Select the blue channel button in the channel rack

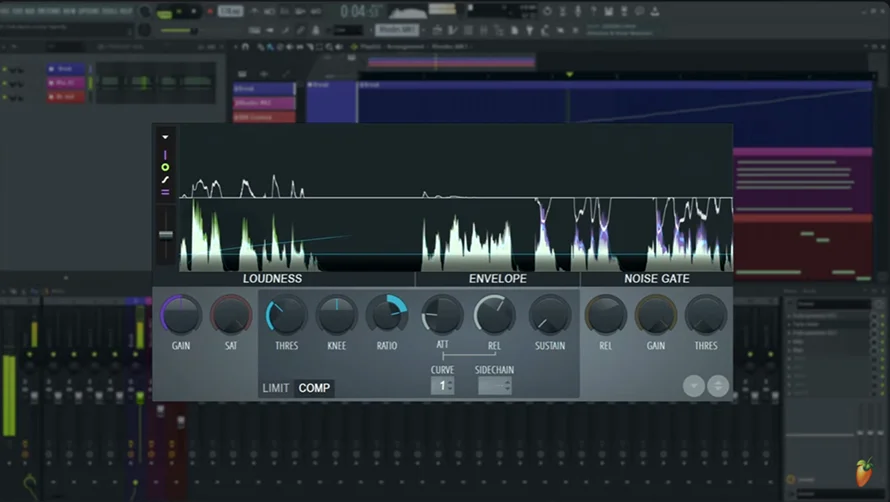click(65, 69)
